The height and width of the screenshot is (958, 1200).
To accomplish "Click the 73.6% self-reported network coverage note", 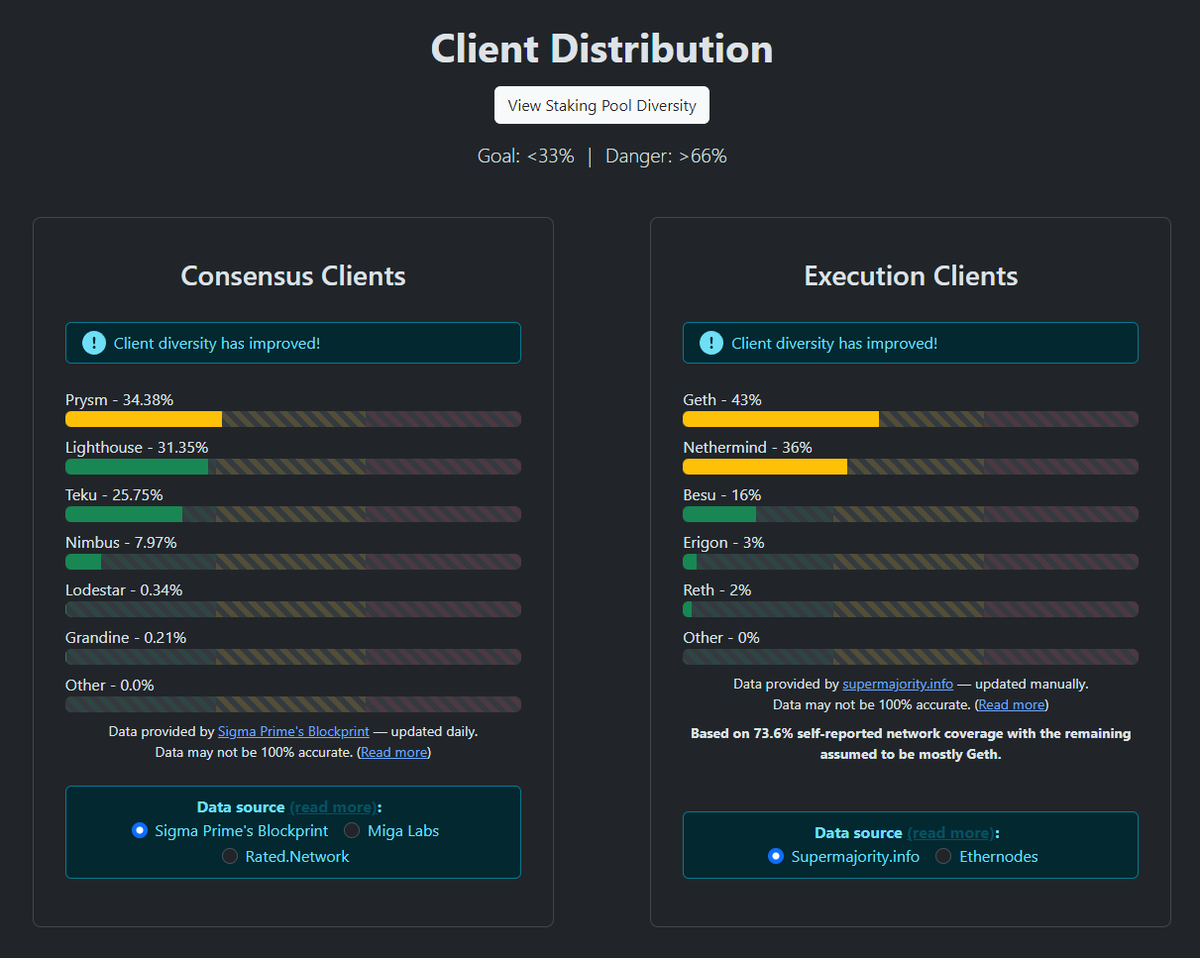I will [910, 744].
